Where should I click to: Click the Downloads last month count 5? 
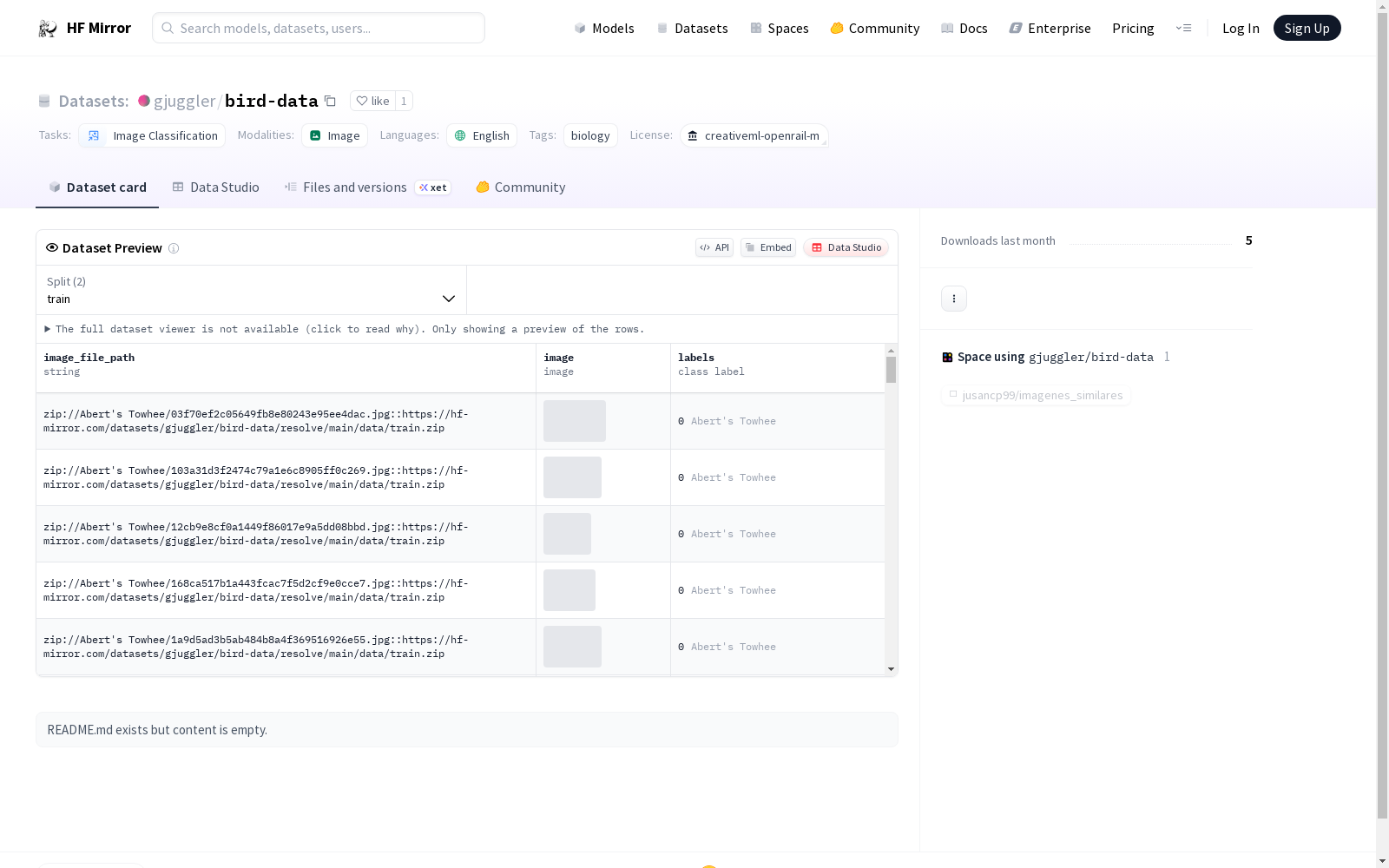(x=1248, y=240)
